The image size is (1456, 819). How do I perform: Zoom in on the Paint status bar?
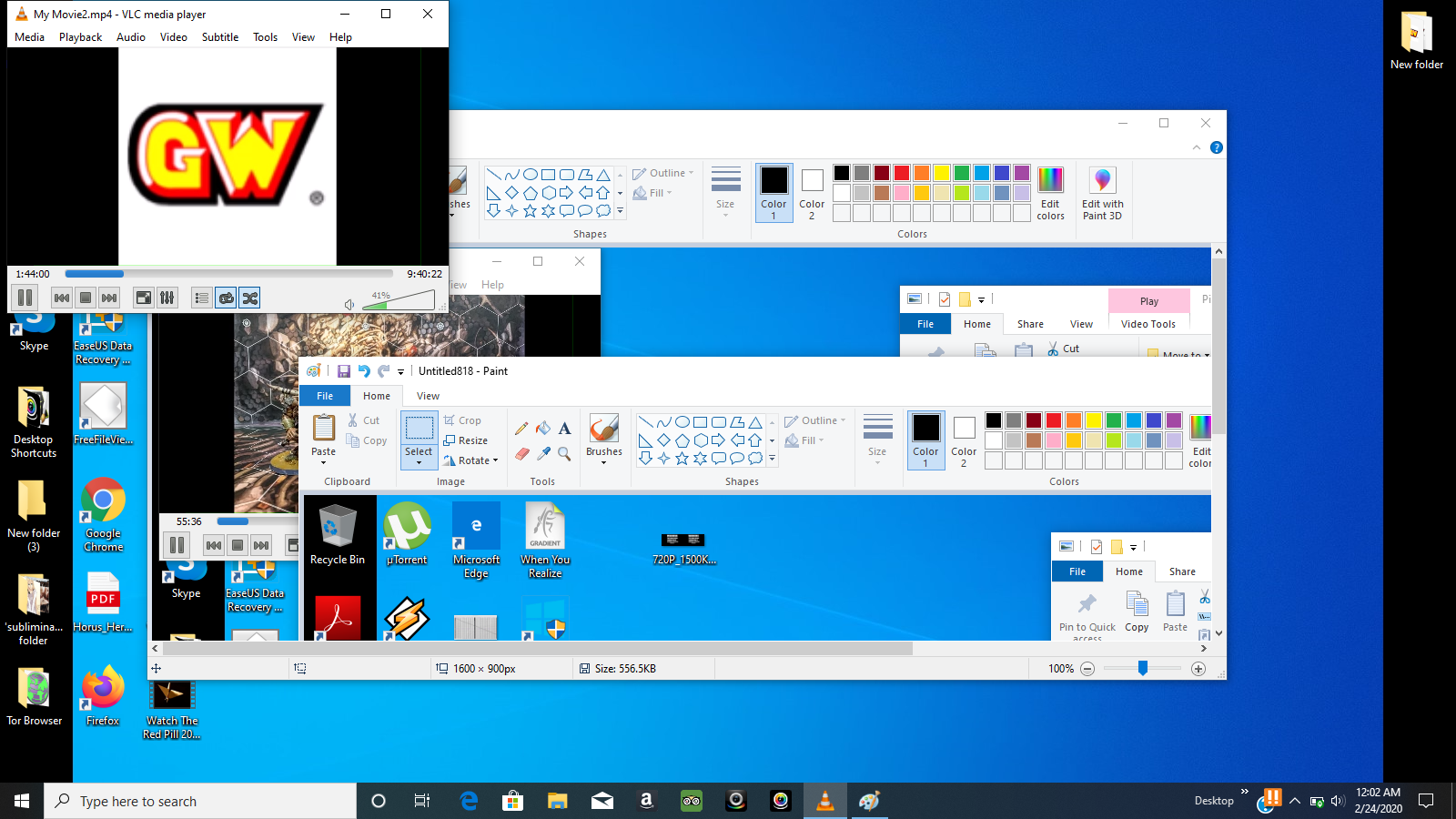1198,669
